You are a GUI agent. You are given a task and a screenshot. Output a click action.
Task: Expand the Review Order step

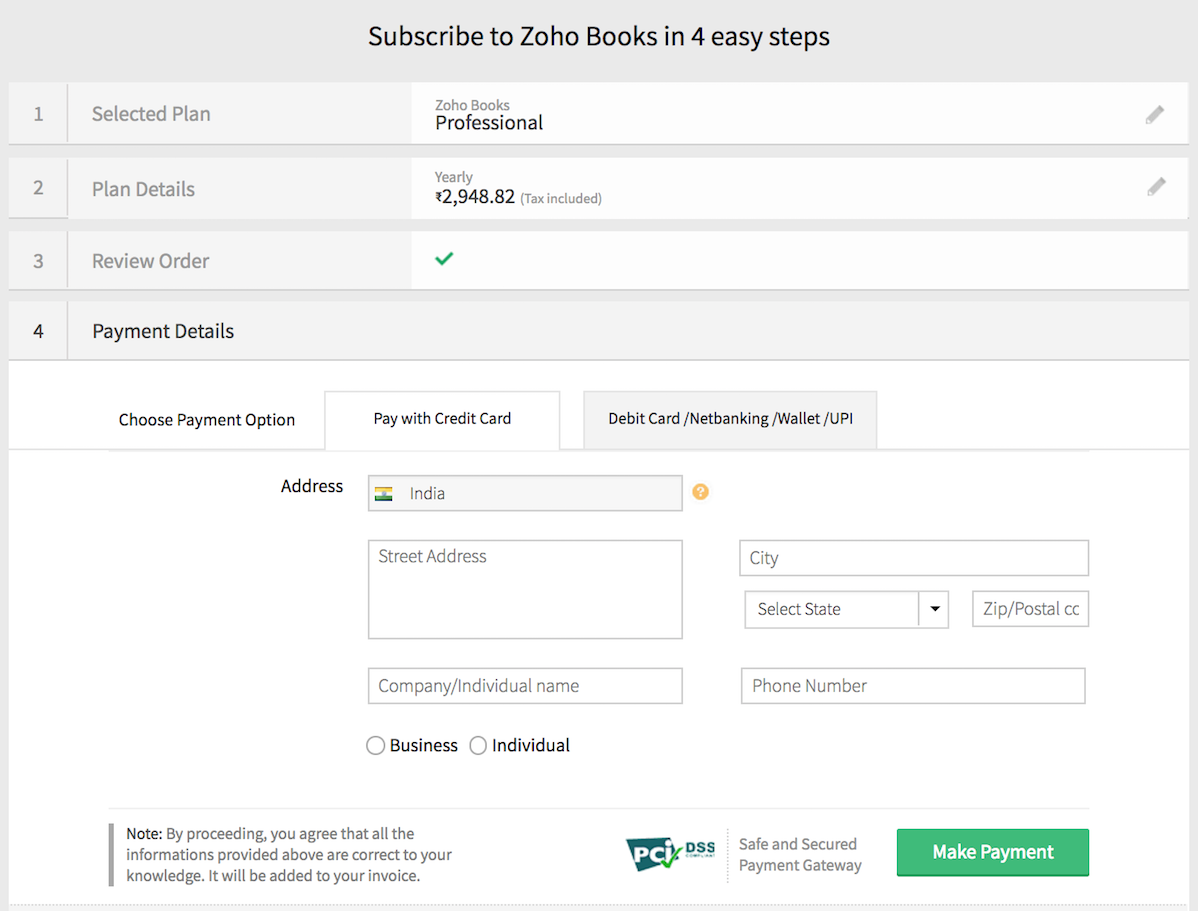pos(150,261)
